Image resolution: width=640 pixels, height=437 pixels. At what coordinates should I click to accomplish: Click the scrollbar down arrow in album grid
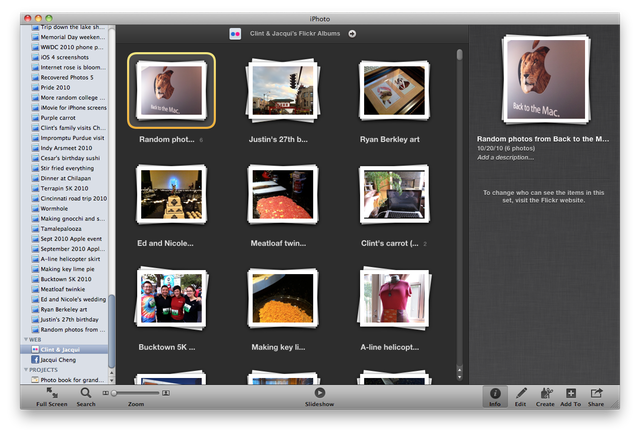[x=460, y=378]
